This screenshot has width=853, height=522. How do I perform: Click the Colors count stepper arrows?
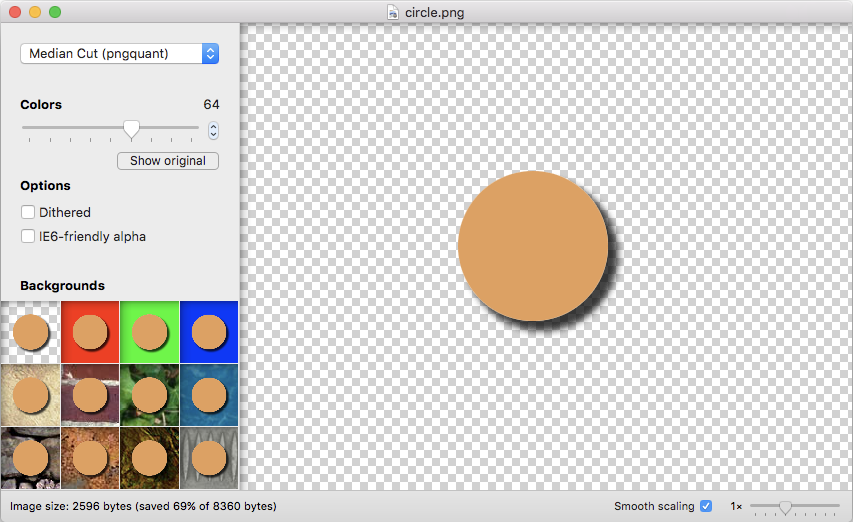(x=213, y=131)
